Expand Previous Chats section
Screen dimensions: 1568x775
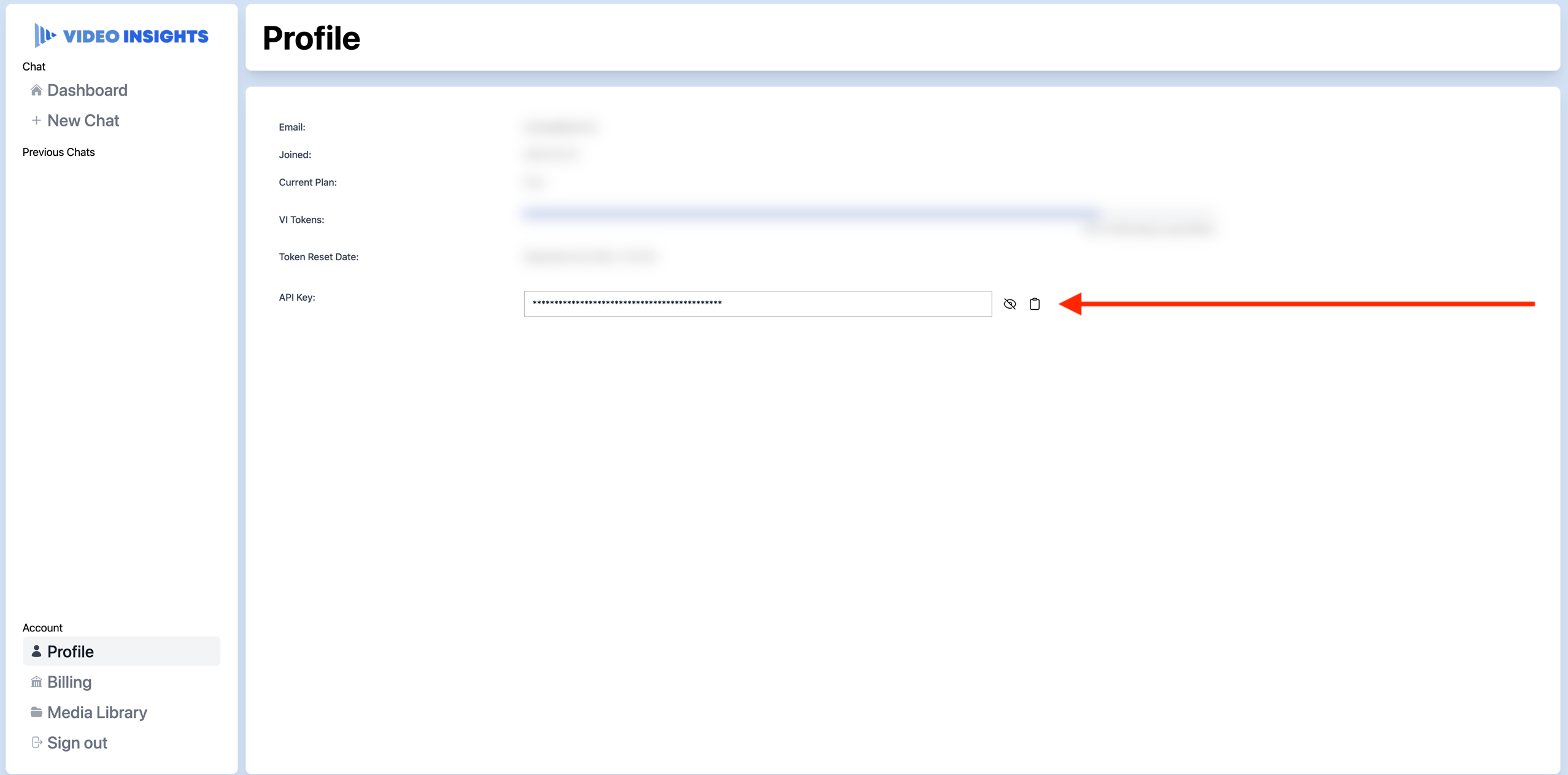[59, 151]
